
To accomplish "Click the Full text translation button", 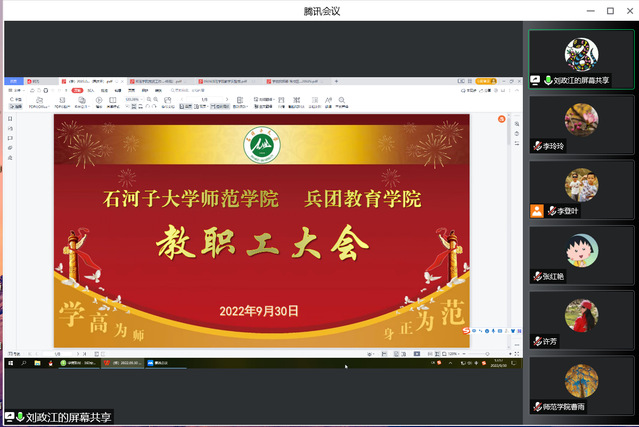I will tap(264, 106).
